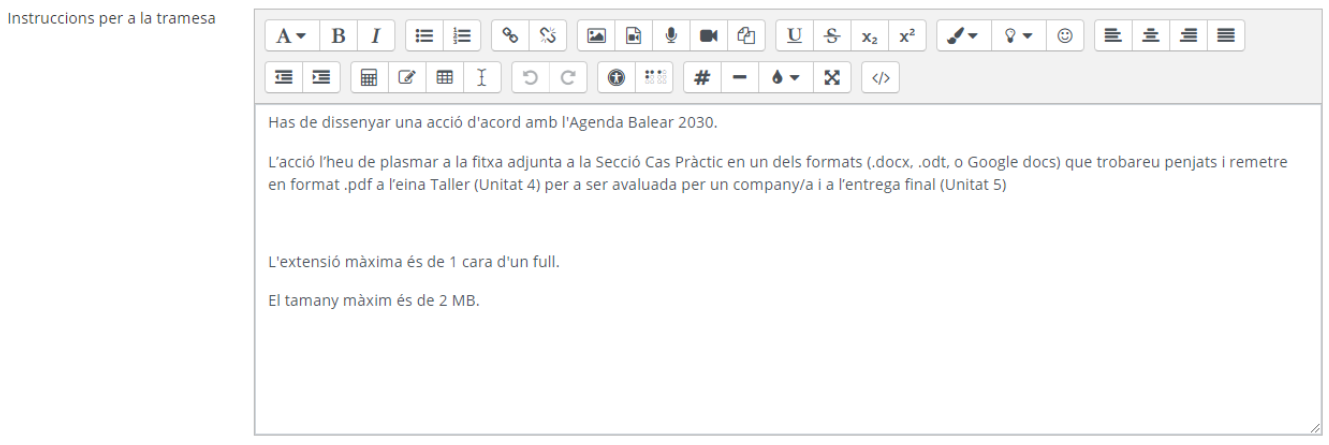Click the editor resize handle corner
Viewport: 1329px width, 445px height.
pos(1314,427)
